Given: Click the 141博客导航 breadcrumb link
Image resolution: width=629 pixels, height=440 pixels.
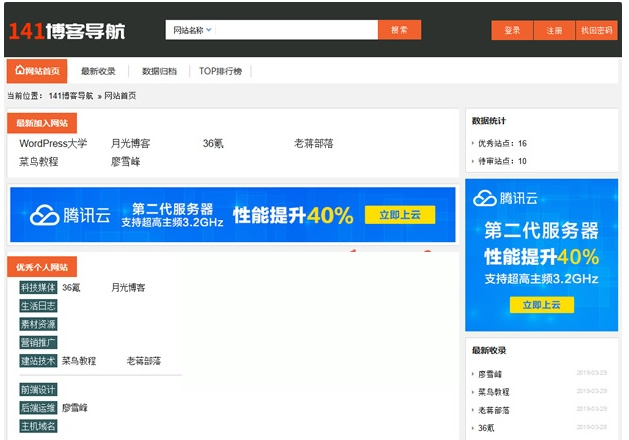Looking at the screenshot, I should 71,96.
